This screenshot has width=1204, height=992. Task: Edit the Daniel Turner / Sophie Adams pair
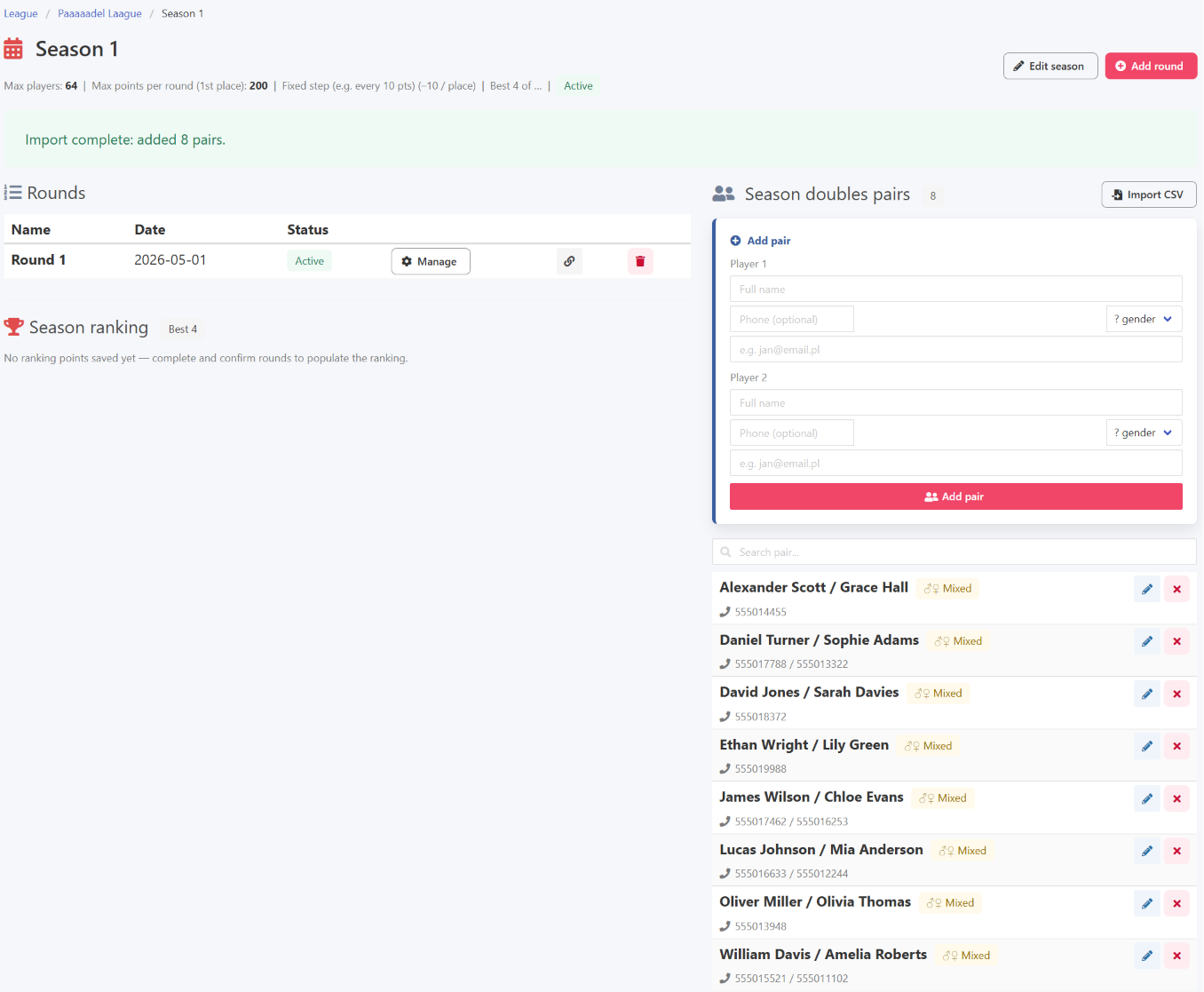pyautogui.click(x=1147, y=641)
